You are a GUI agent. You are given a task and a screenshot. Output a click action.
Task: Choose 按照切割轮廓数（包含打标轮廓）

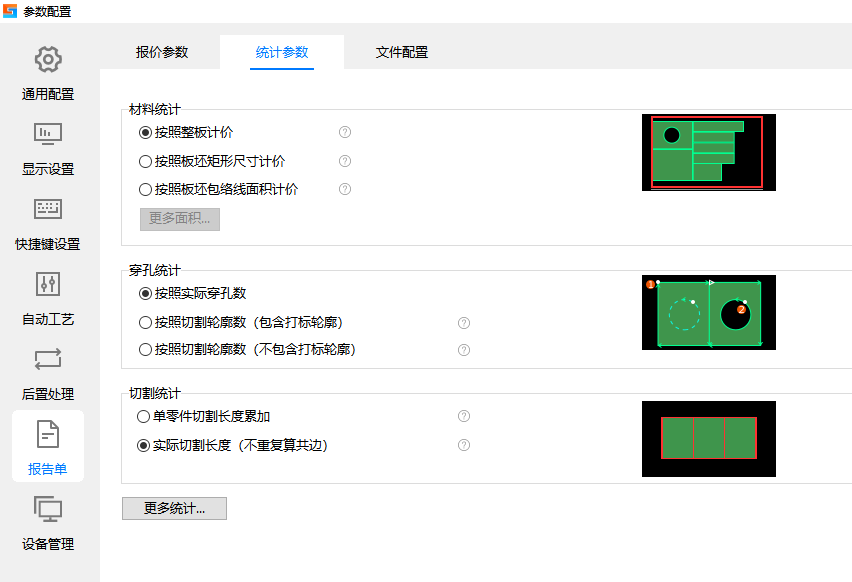tap(241, 322)
